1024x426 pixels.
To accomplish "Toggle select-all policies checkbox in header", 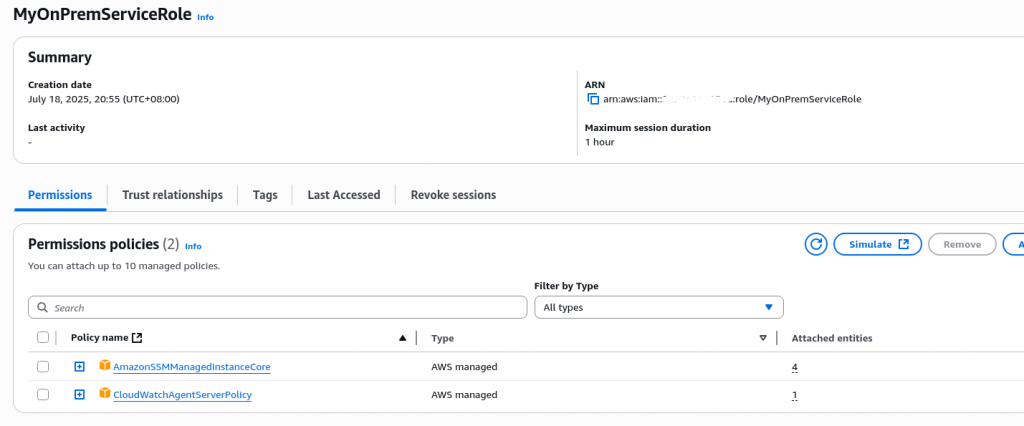I will [43, 337].
